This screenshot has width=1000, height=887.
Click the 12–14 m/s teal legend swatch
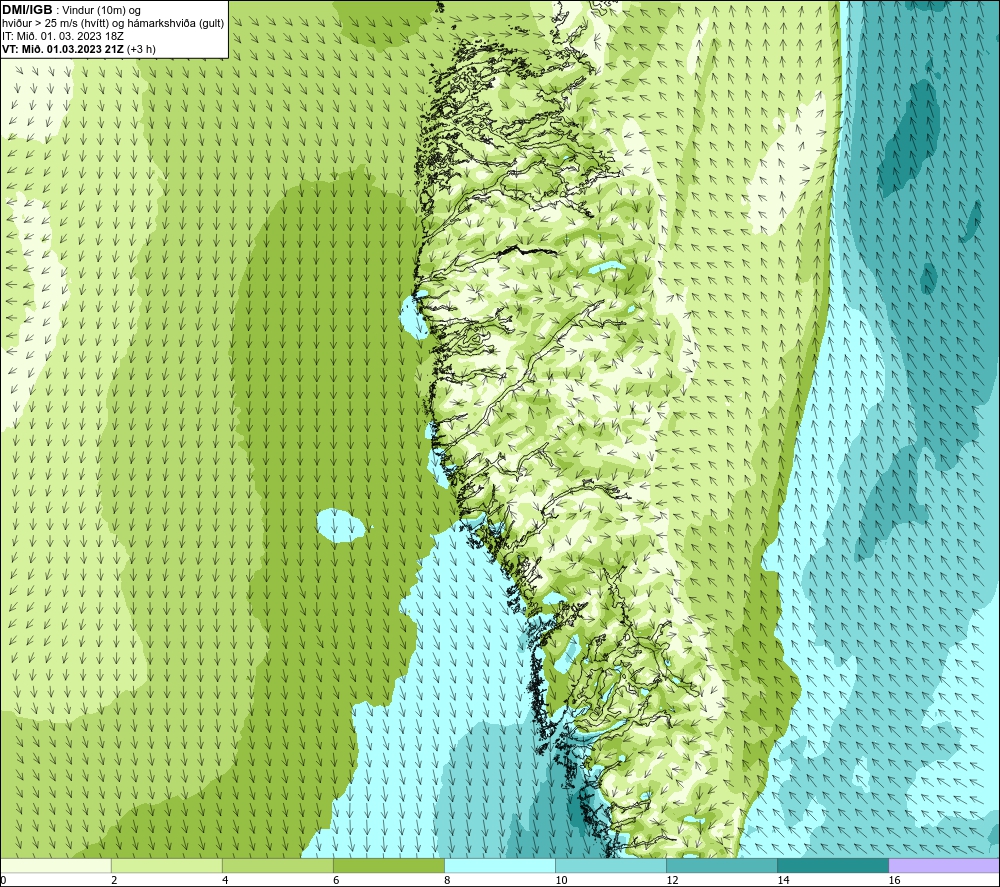click(722, 865)
